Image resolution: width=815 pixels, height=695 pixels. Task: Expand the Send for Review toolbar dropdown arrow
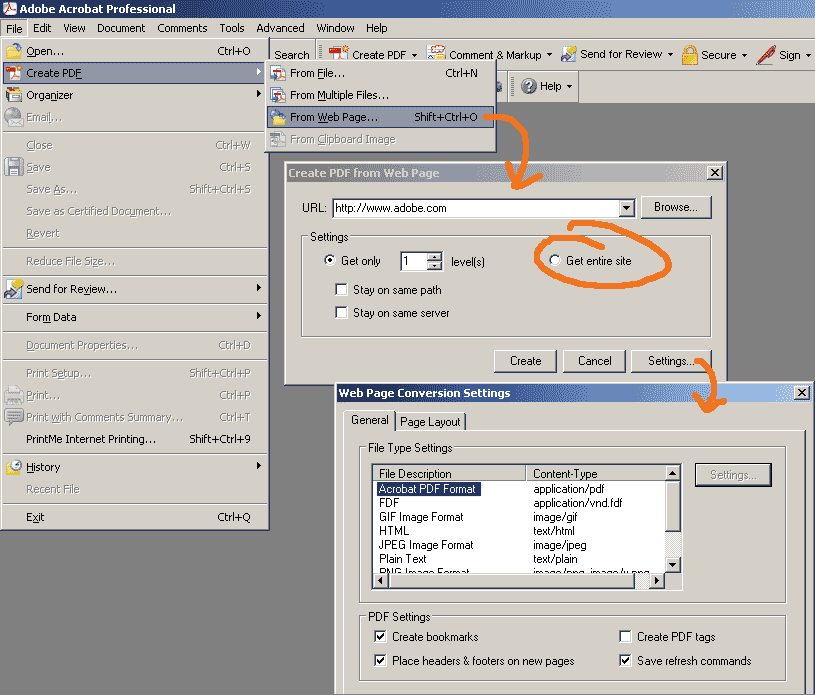pyautogui.click(x=670, y=54)
